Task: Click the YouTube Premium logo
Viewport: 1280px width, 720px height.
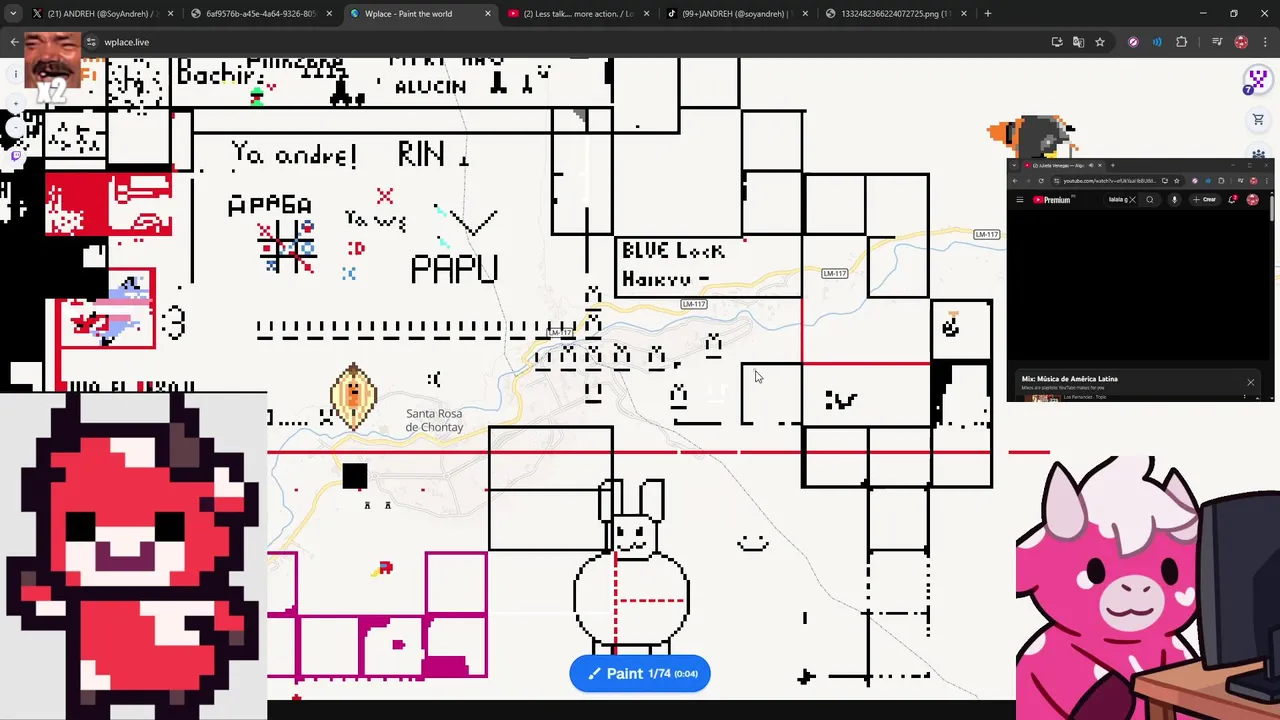Action: pyautogui.click(x=1052, y=200)
